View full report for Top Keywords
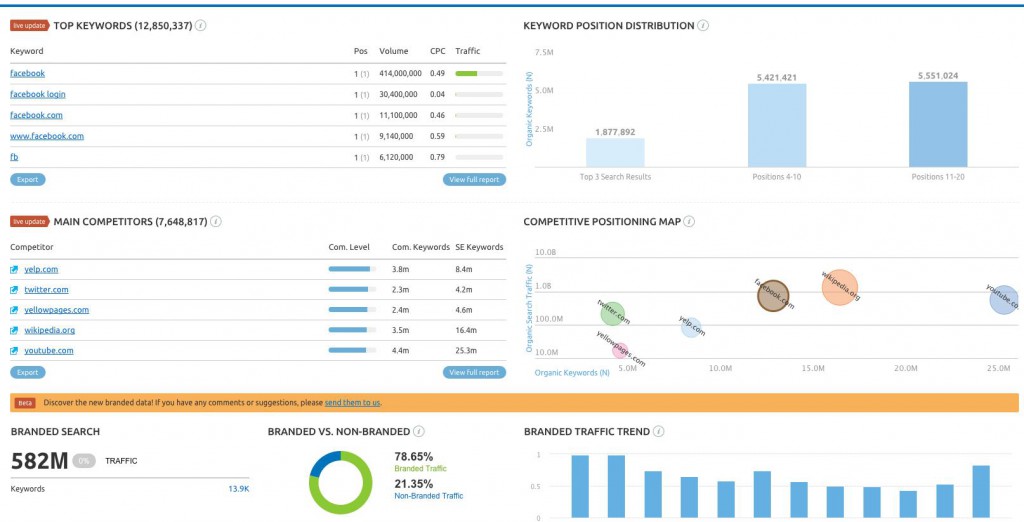Viewport: 1024px width, 522px height. pyautogui.click(x=474, y=180)
